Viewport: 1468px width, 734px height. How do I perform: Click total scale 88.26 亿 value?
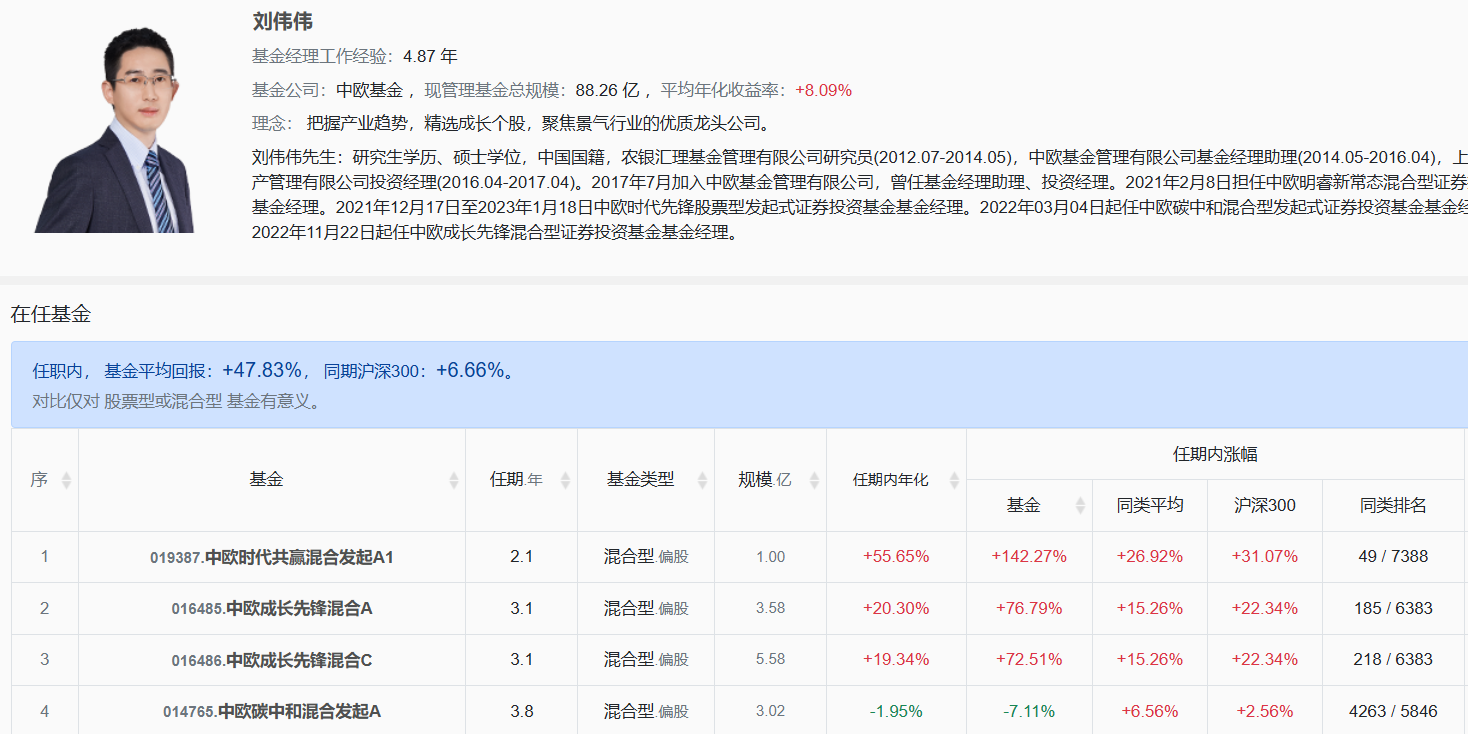tap(607, 90)
